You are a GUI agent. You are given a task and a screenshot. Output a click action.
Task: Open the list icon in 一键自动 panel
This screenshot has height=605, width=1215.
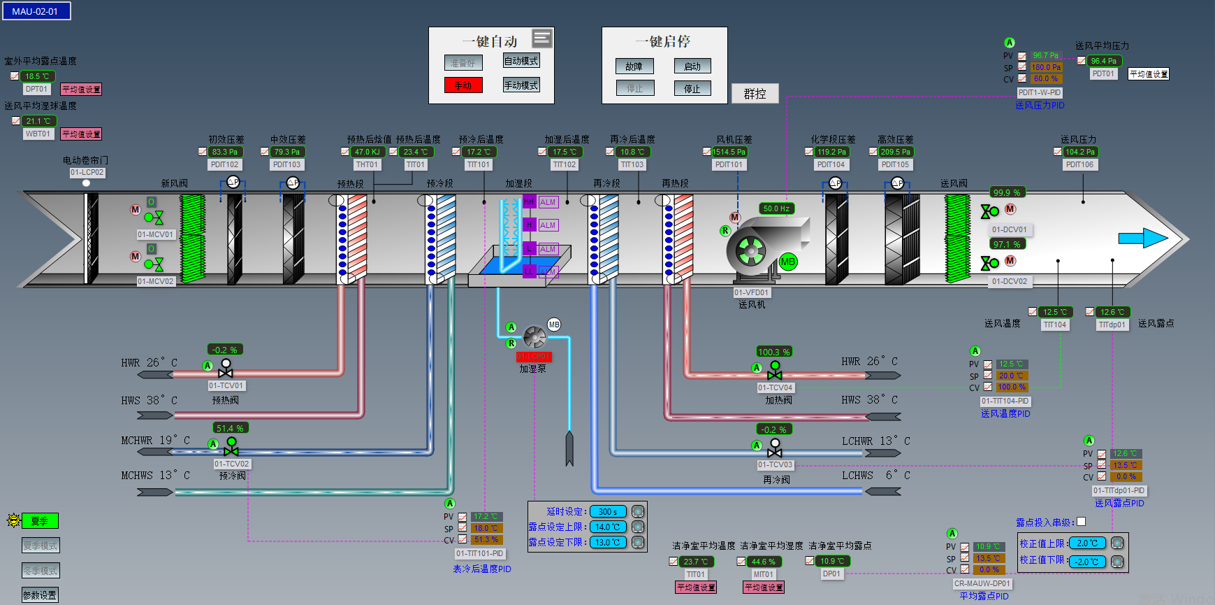tap(542, 38)
